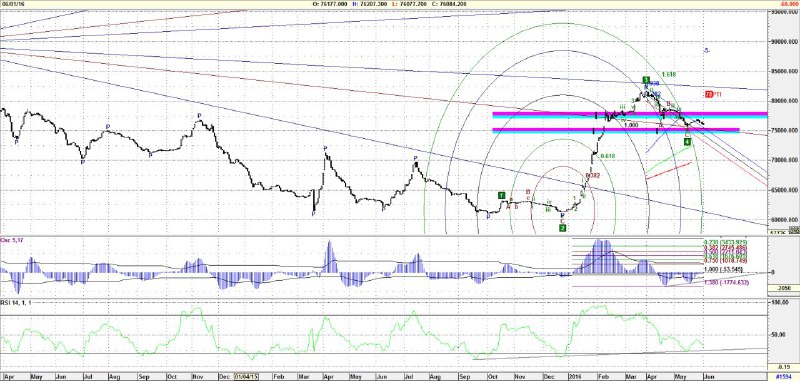Click the 80000.000 price axis label
Screen dimensions: 800x381
[x=784, y=100]
